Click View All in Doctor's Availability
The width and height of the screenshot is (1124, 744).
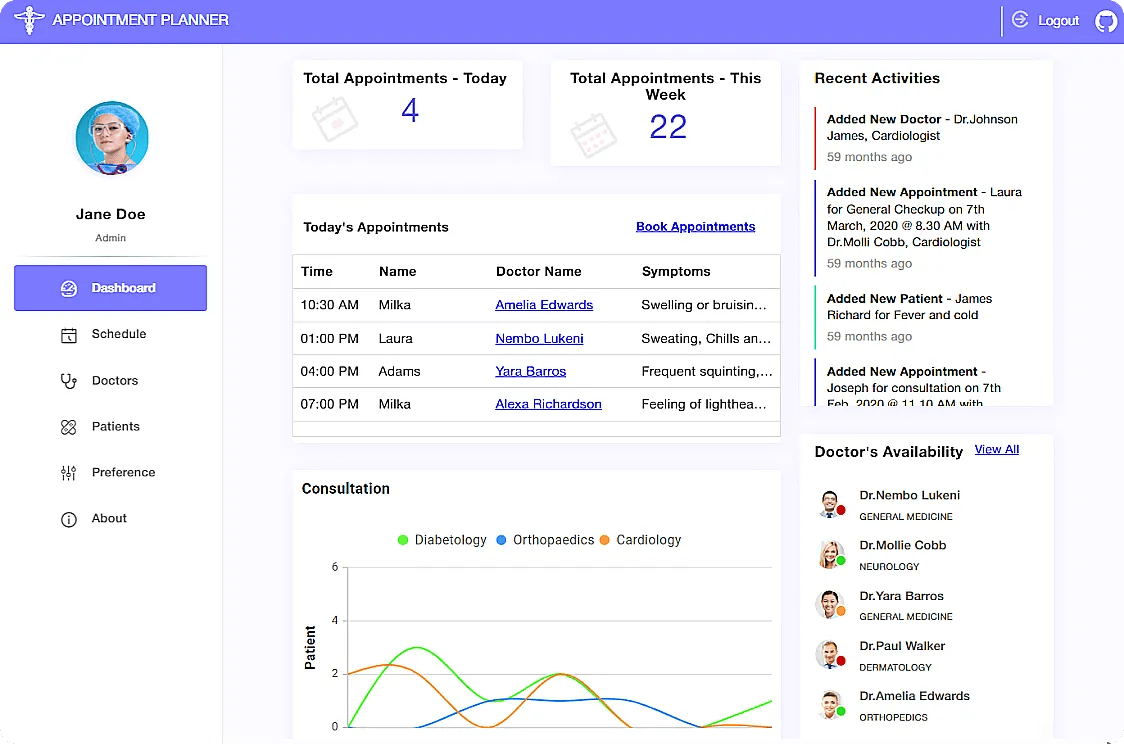(x=996, y=449)
